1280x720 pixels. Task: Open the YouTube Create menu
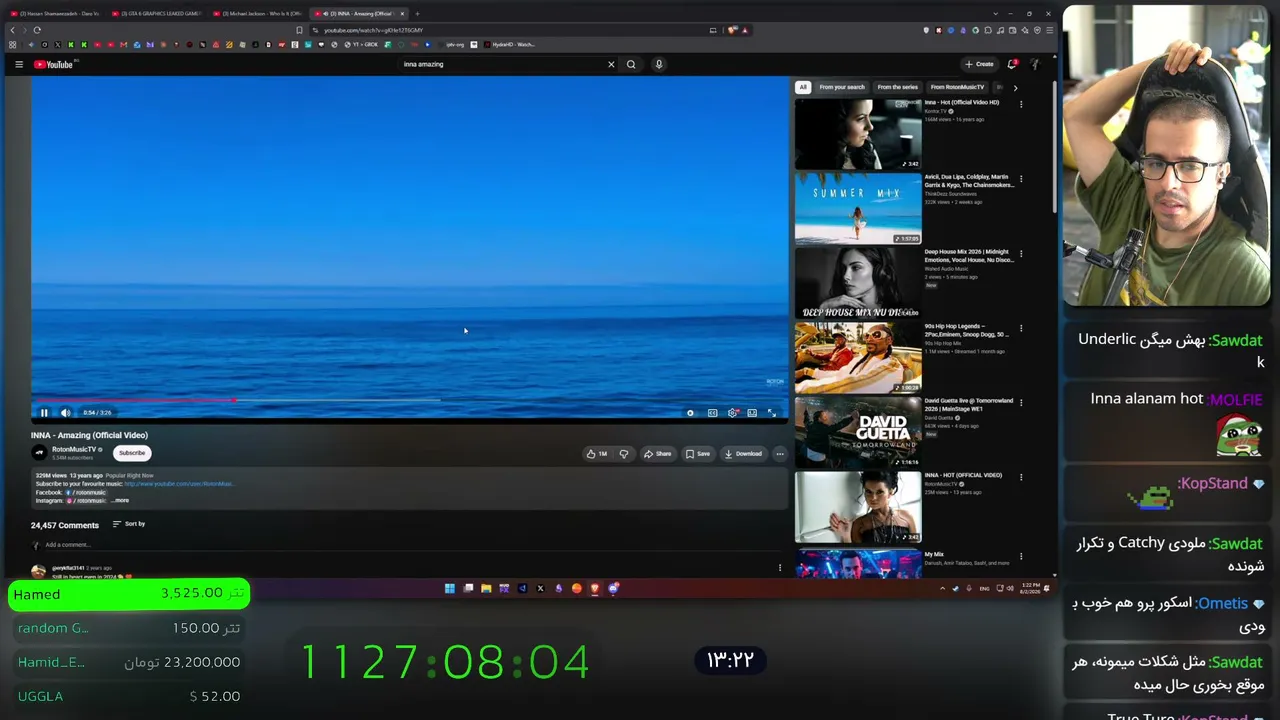tap(979, 64)
